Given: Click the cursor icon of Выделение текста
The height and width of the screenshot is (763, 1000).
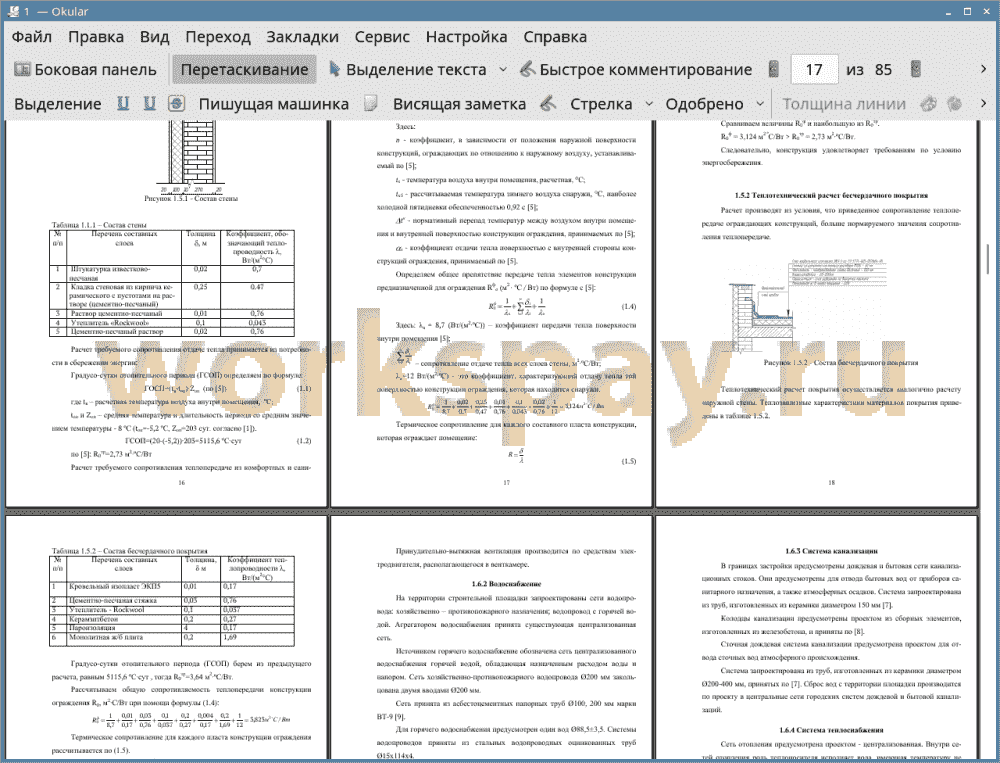Looking at the screenshot, I should pos(334,69).
